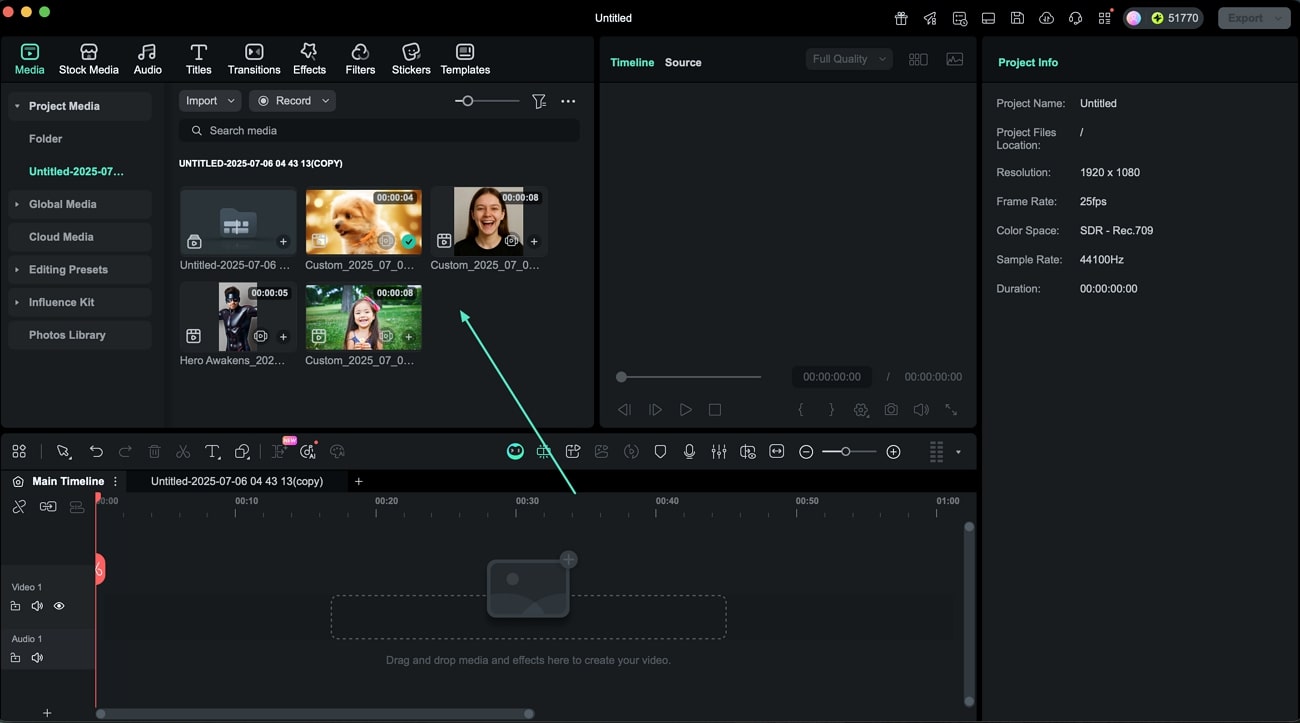Switch to the Effects tab
Screen dimensions: 1300x723
coord(309,59)
